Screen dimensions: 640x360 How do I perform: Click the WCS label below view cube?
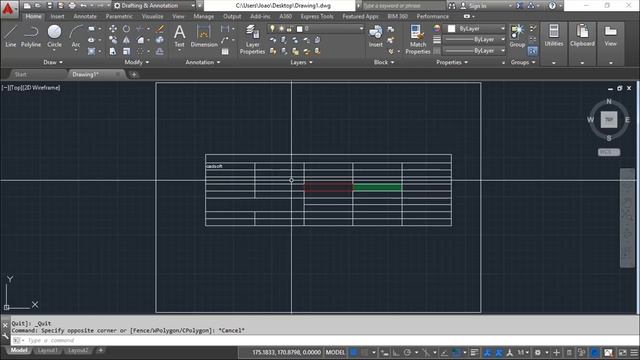[x=609, y=152]
